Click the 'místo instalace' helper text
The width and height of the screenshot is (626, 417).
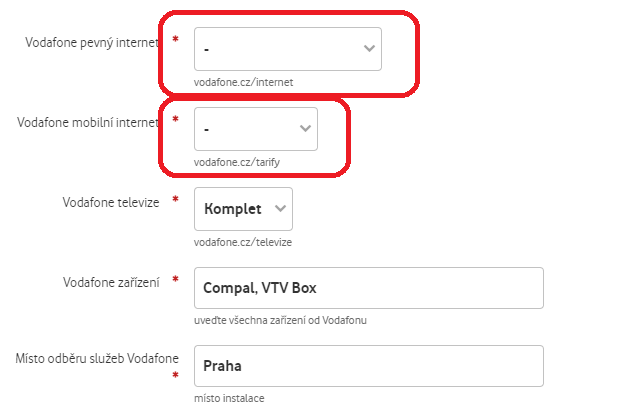pyautogui.click(x=229, y=398)
